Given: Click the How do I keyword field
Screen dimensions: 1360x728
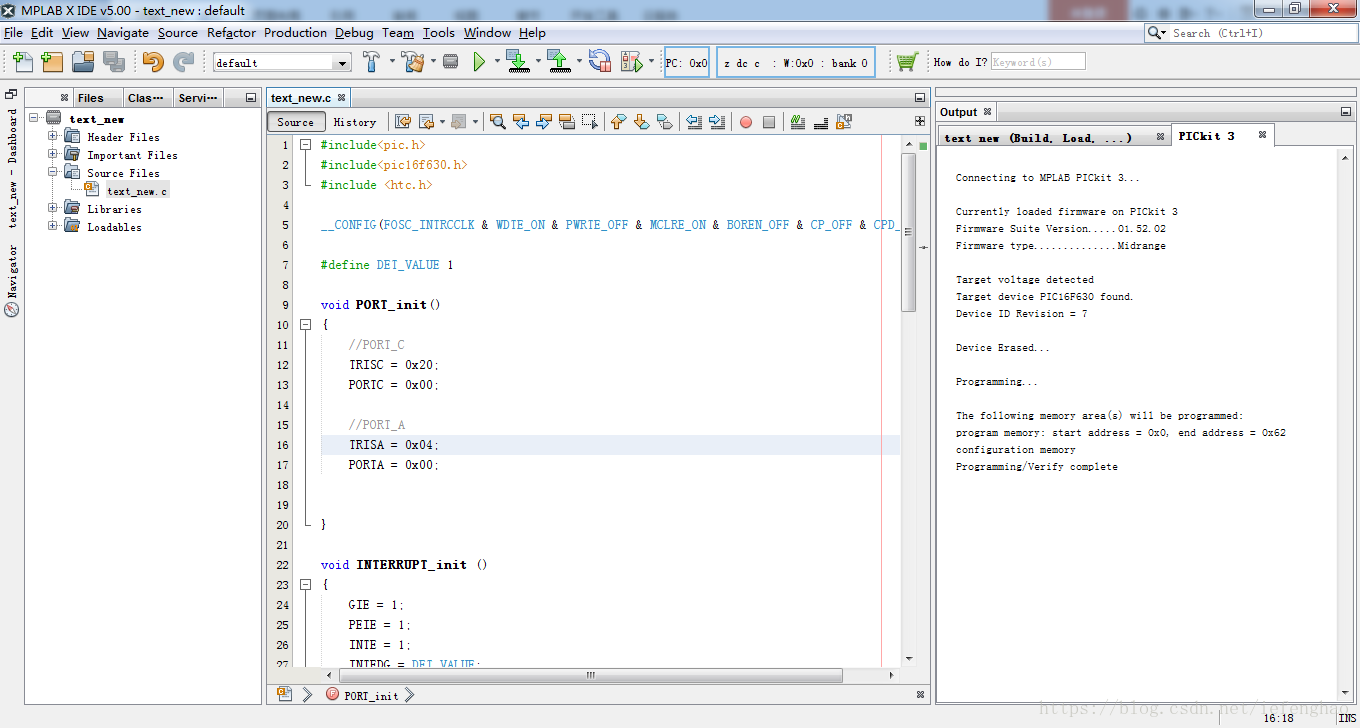Looking at the screenshot, I should [x=1037, y=62].
